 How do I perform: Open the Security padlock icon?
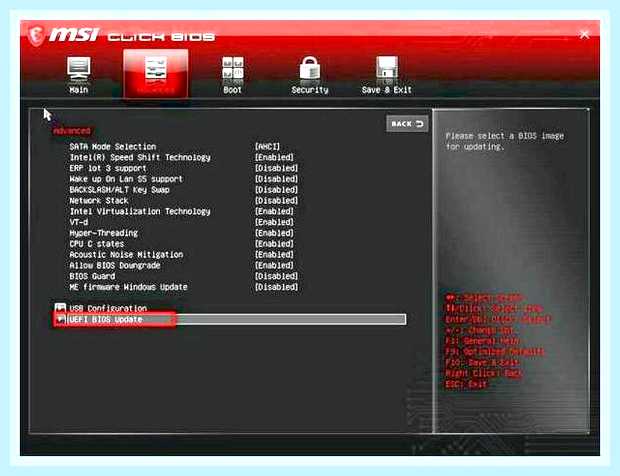coord(310,69)
